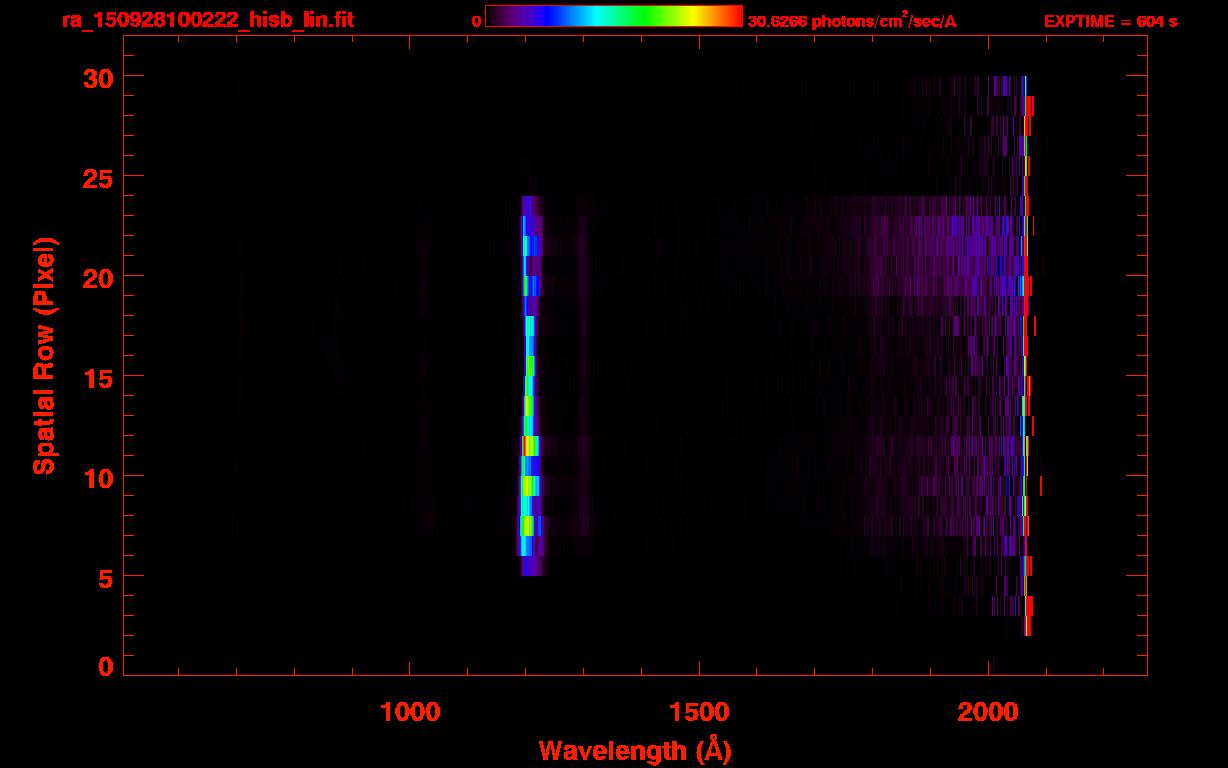
Task: Click the 30.6266 photons/cm²/sec/A label
Action: [852, 21]
